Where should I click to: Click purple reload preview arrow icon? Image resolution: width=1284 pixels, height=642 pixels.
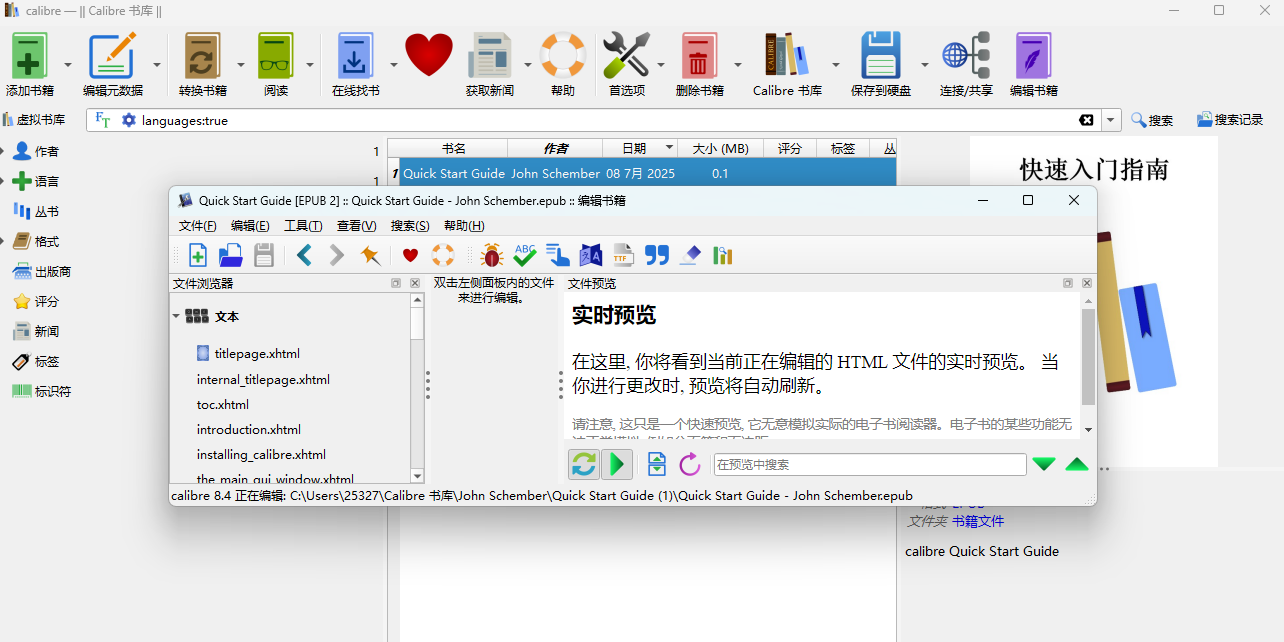tap(689, 464)
